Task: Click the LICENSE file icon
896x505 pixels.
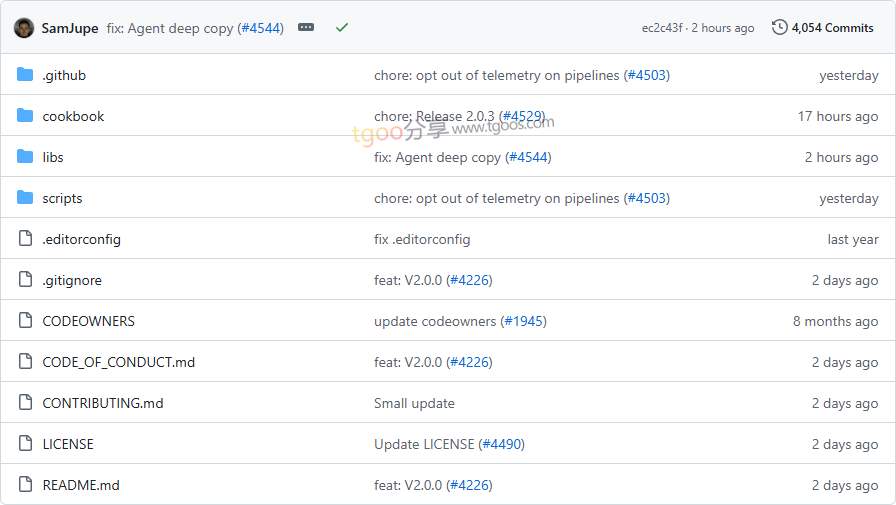Action: coord(25,443)
